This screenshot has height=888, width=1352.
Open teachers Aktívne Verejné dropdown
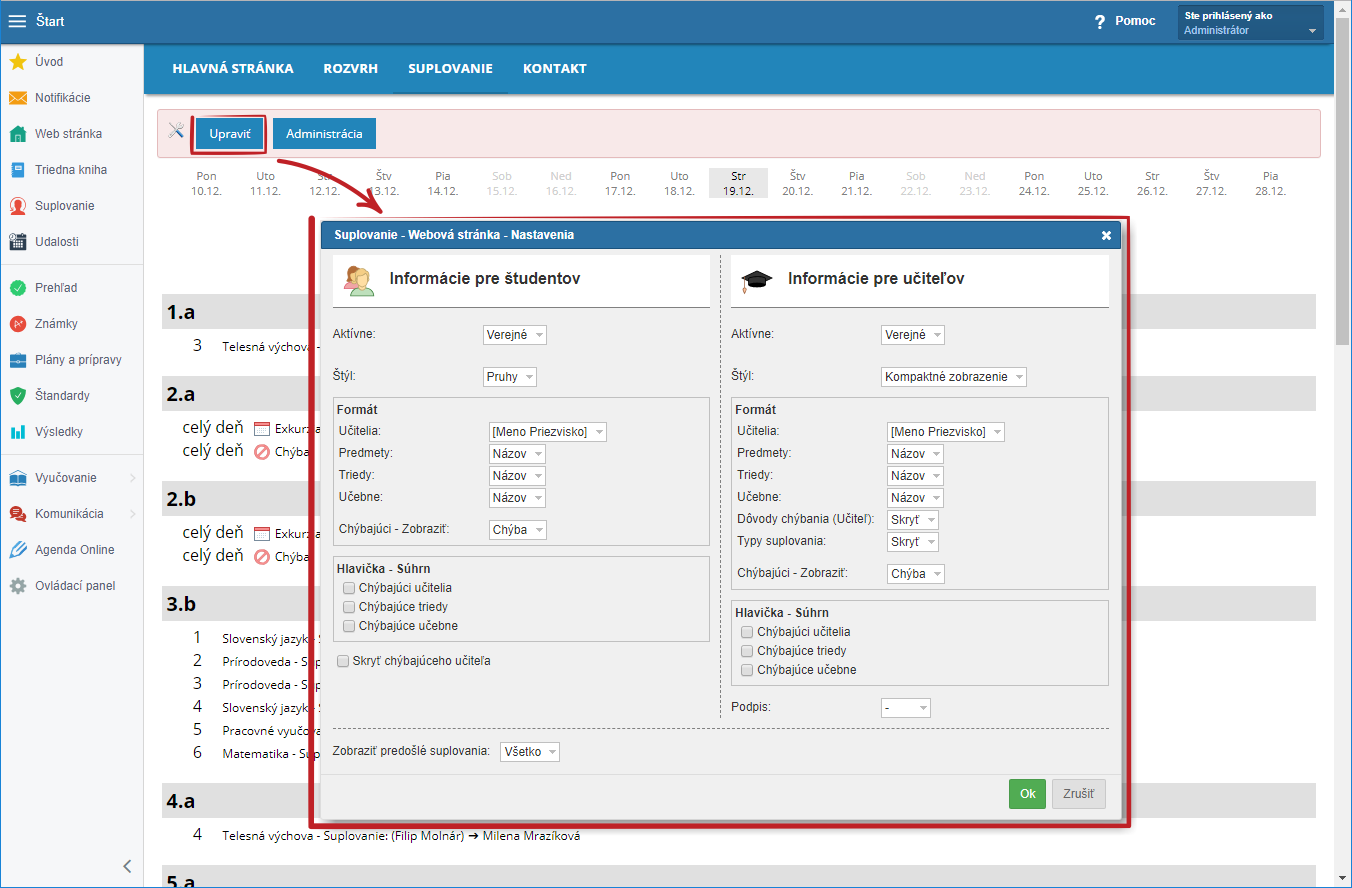(913, 335)
